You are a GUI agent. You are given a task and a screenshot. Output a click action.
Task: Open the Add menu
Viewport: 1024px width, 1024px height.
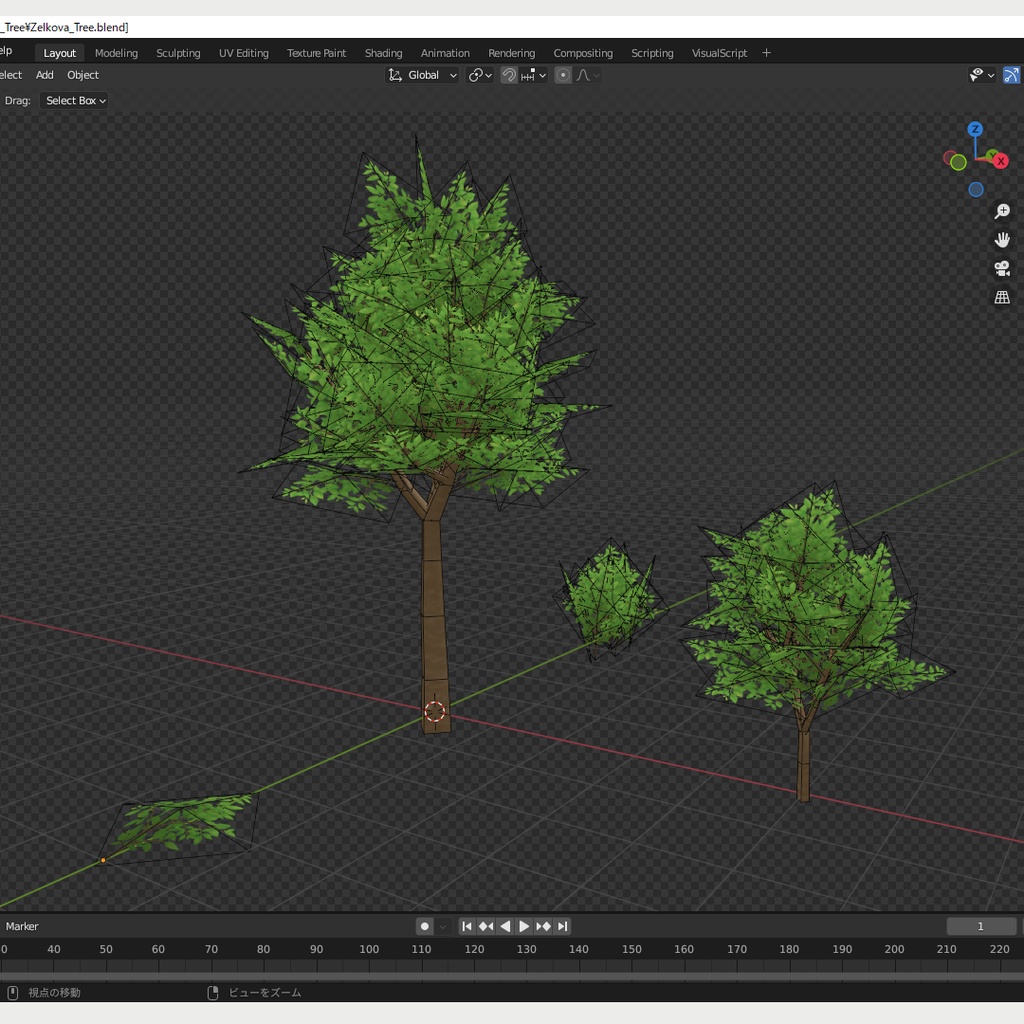(x=45, y=75)
